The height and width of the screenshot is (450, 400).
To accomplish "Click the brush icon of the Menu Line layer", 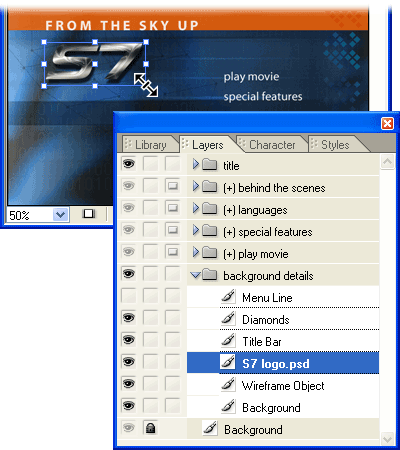I will coord(228,296).
